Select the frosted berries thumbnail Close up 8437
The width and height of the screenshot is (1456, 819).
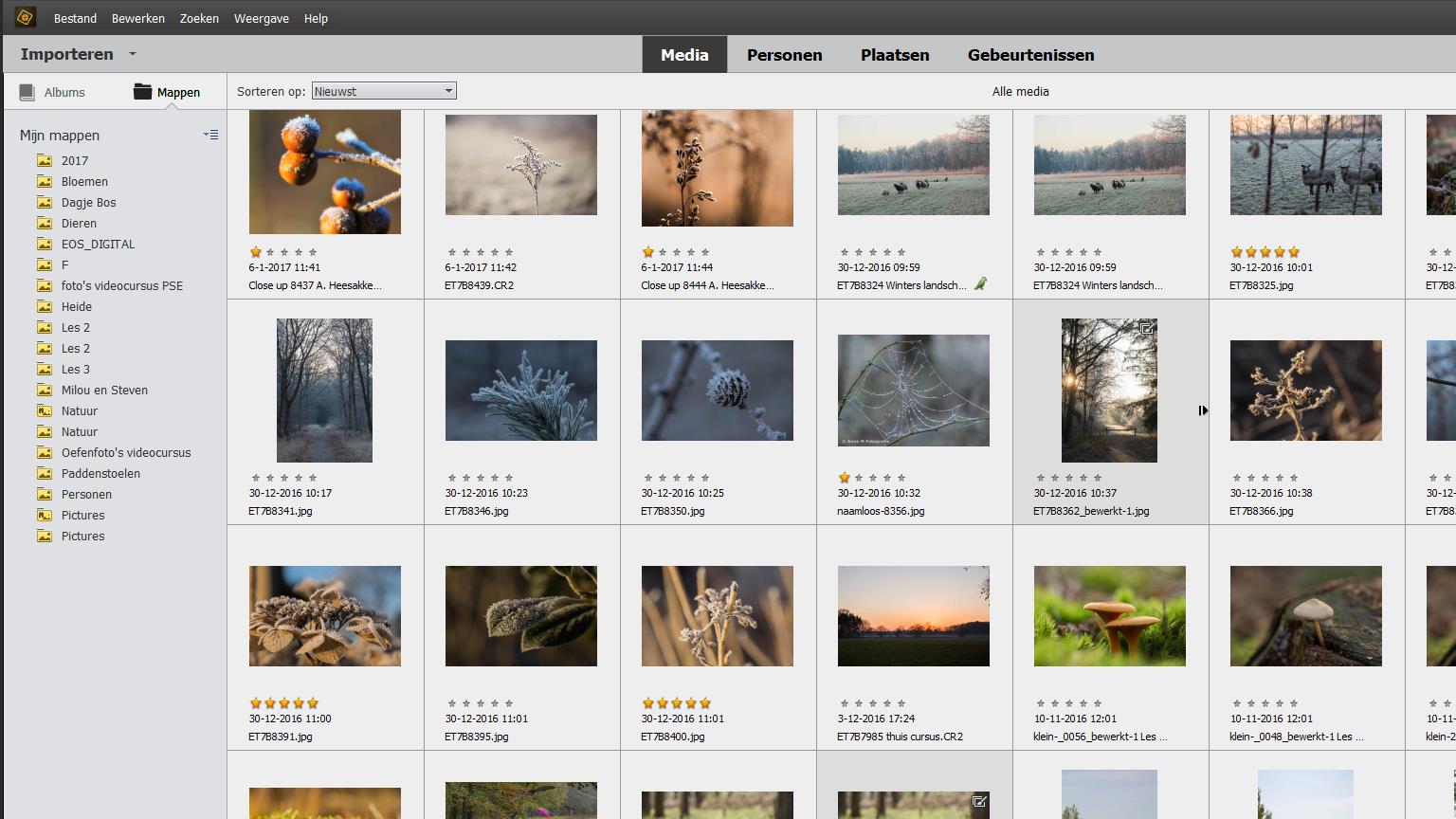[x=324, y=172]
